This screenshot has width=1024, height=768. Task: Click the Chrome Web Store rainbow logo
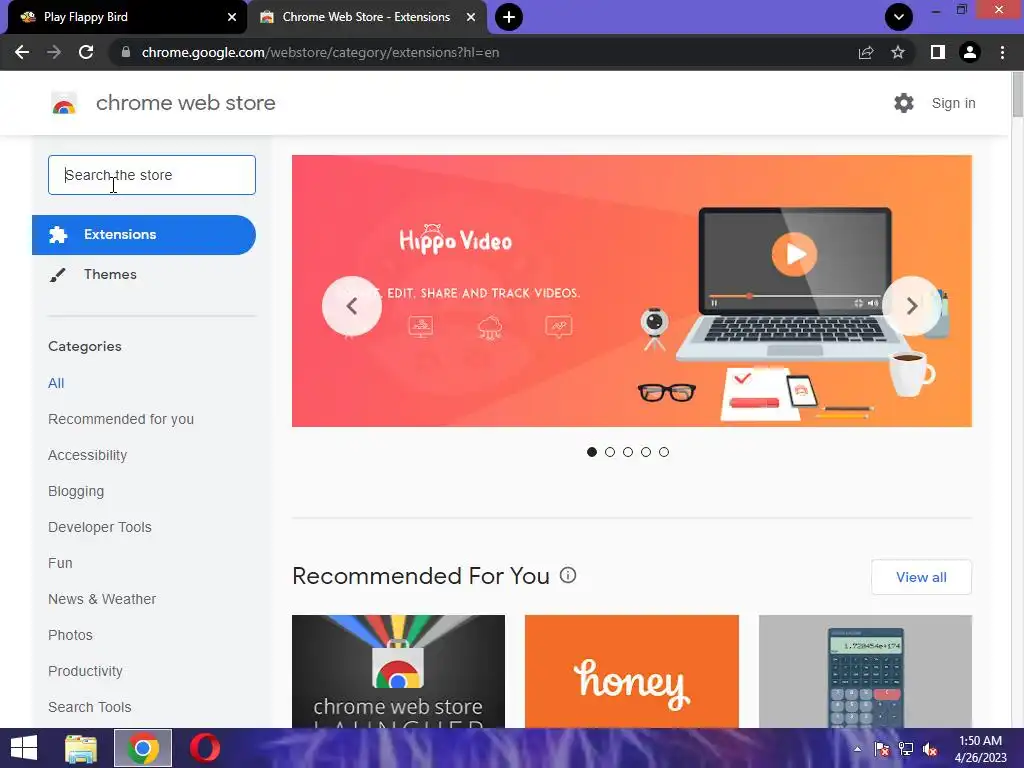(64, 103)
